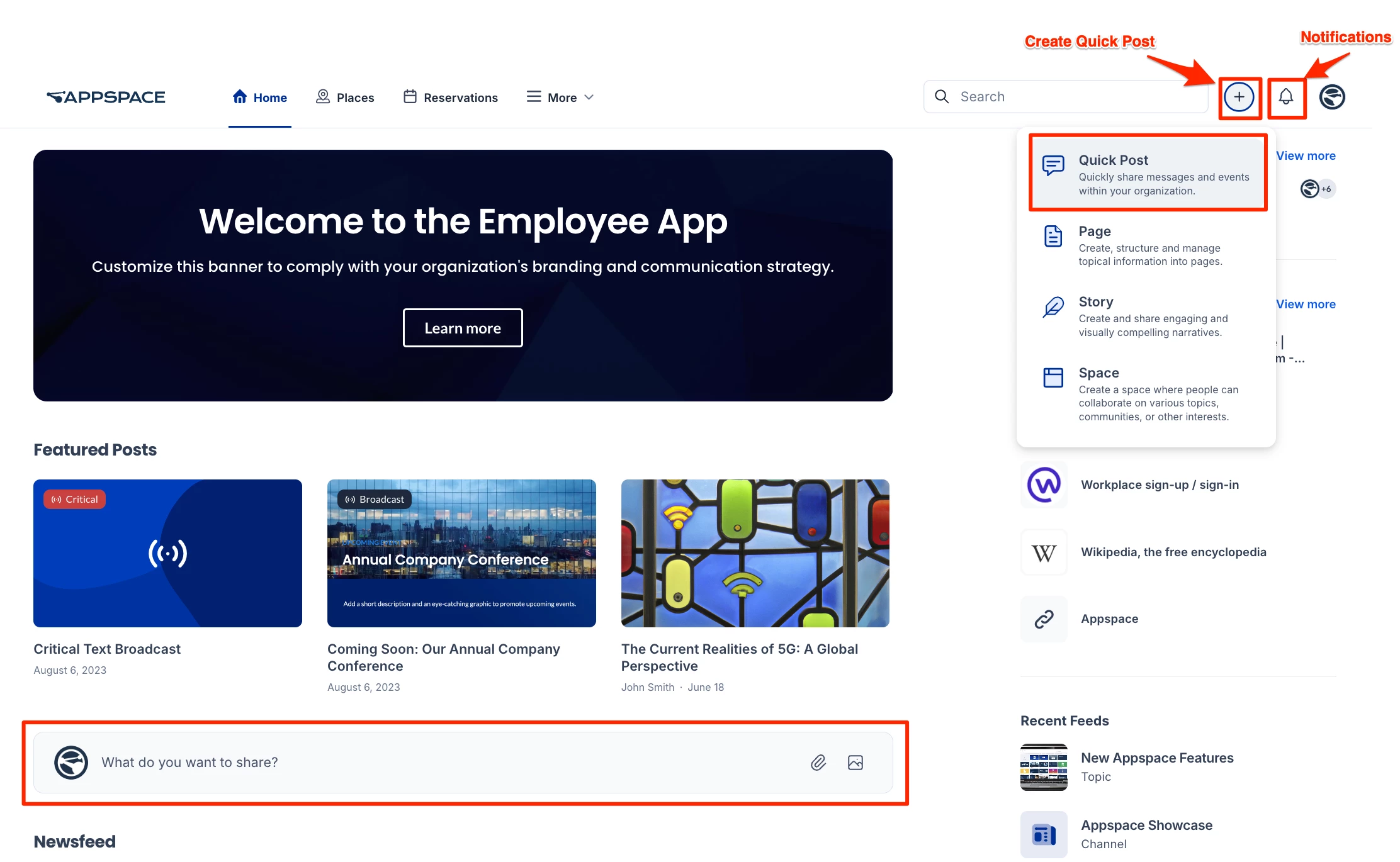Screen dimensions: 1400x862
Task: Click the plus create icon
Action: [1239, 97]
